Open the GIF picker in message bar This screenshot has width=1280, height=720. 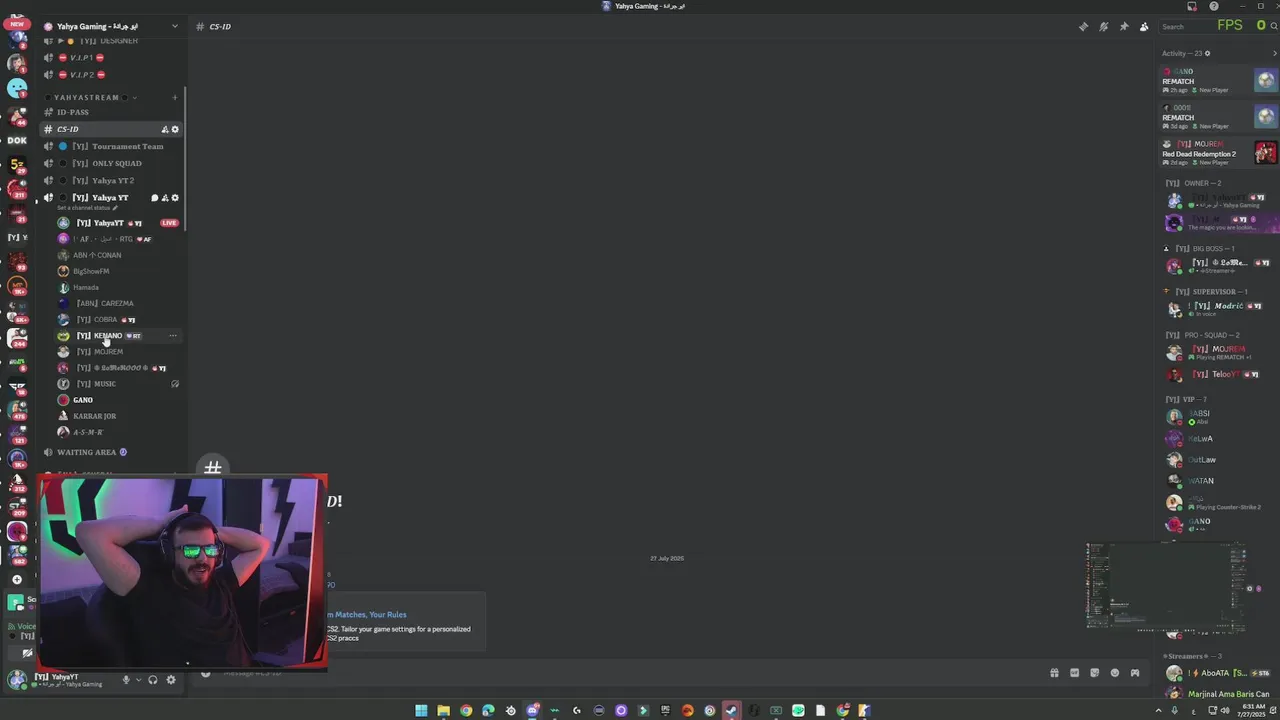click(1074, 673)
